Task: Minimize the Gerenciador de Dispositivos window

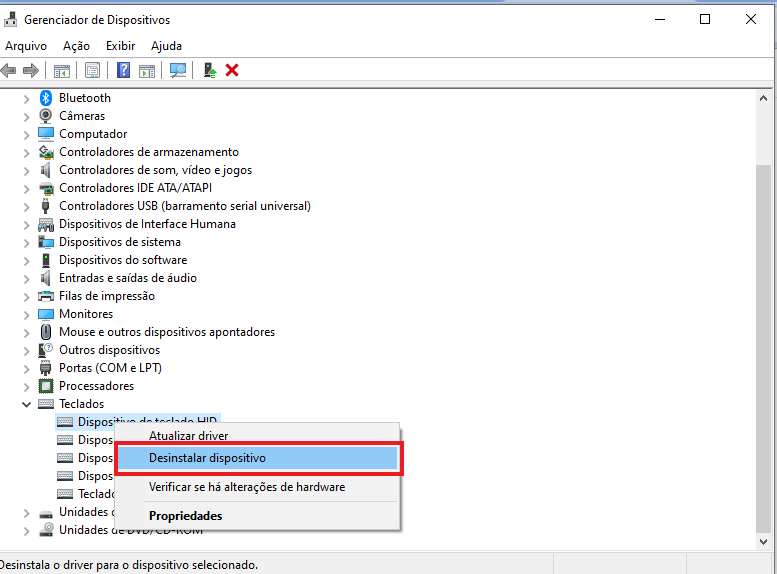Action: [x=660, y=19]
